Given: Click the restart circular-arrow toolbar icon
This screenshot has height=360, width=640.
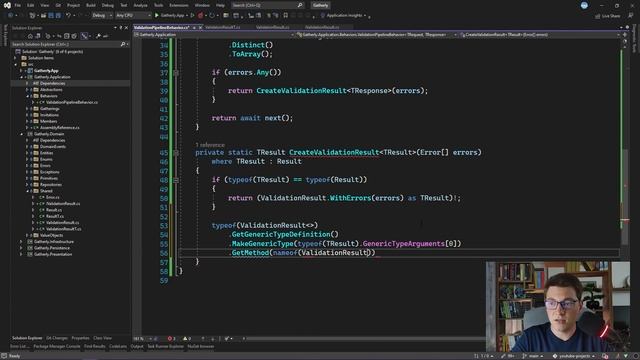Looking at the screenshot, I should pos(212,16).
